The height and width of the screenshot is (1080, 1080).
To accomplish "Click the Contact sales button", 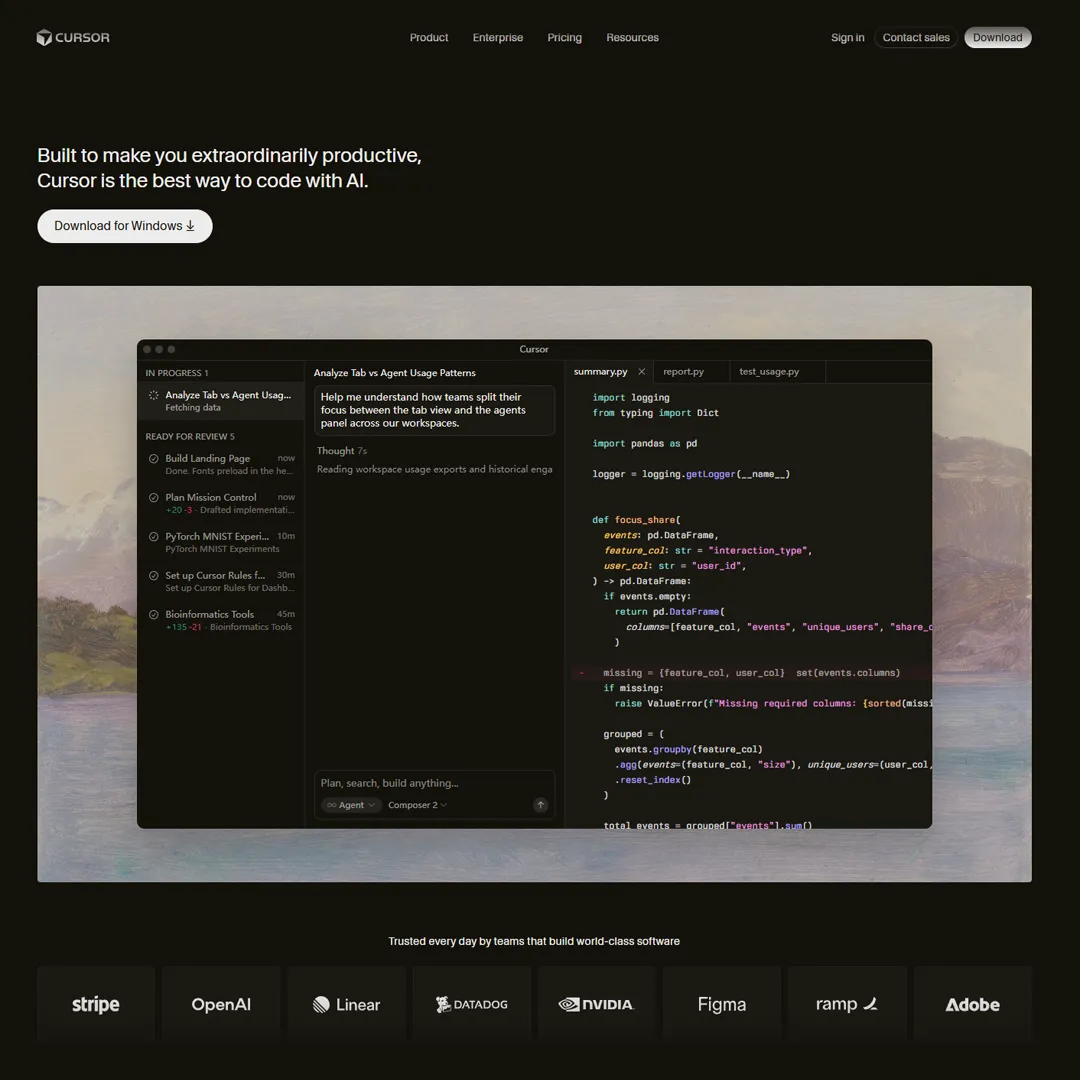I will [915, 37].
